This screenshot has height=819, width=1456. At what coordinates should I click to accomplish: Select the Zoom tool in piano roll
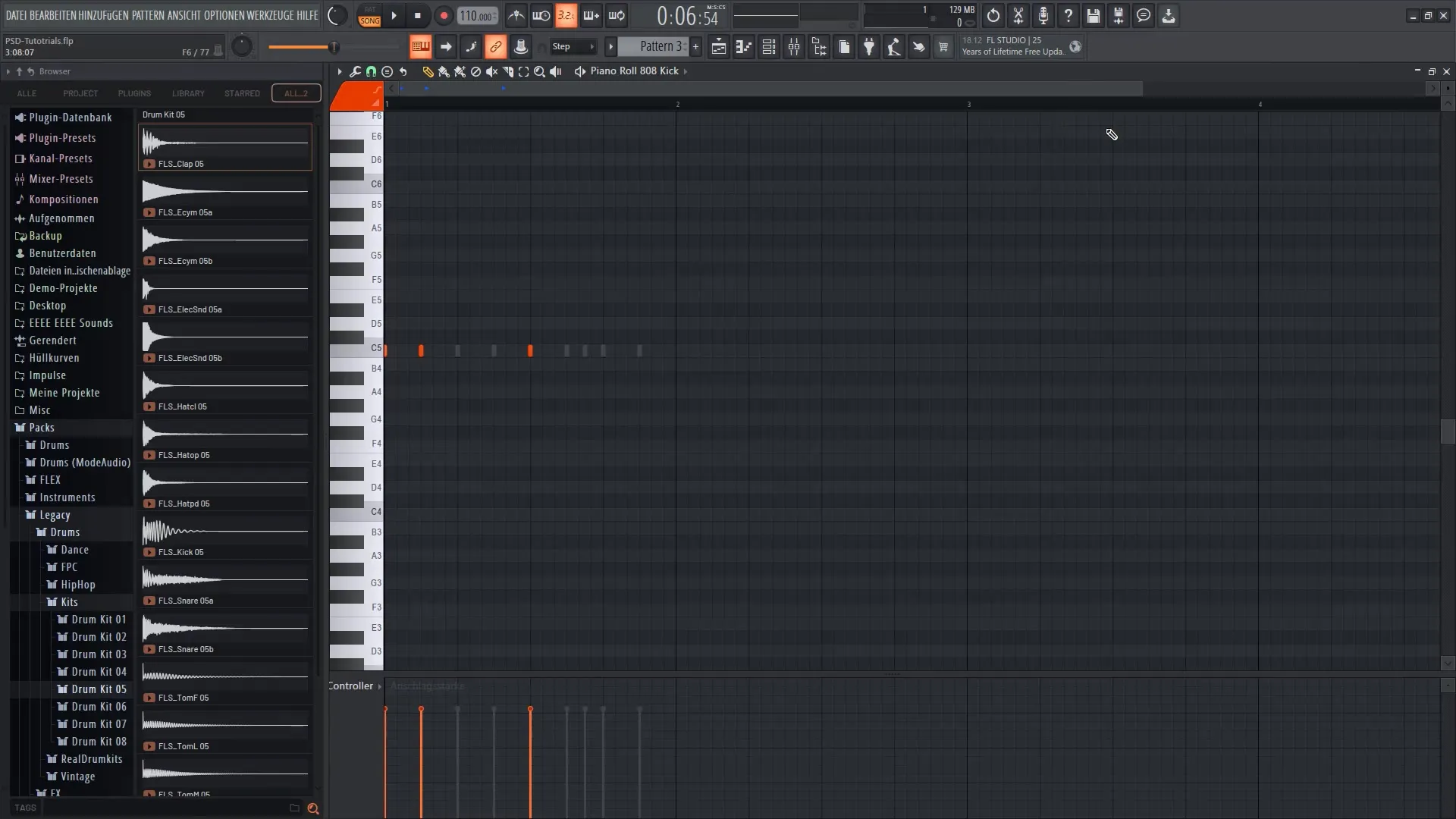click(x=539, y=71)
